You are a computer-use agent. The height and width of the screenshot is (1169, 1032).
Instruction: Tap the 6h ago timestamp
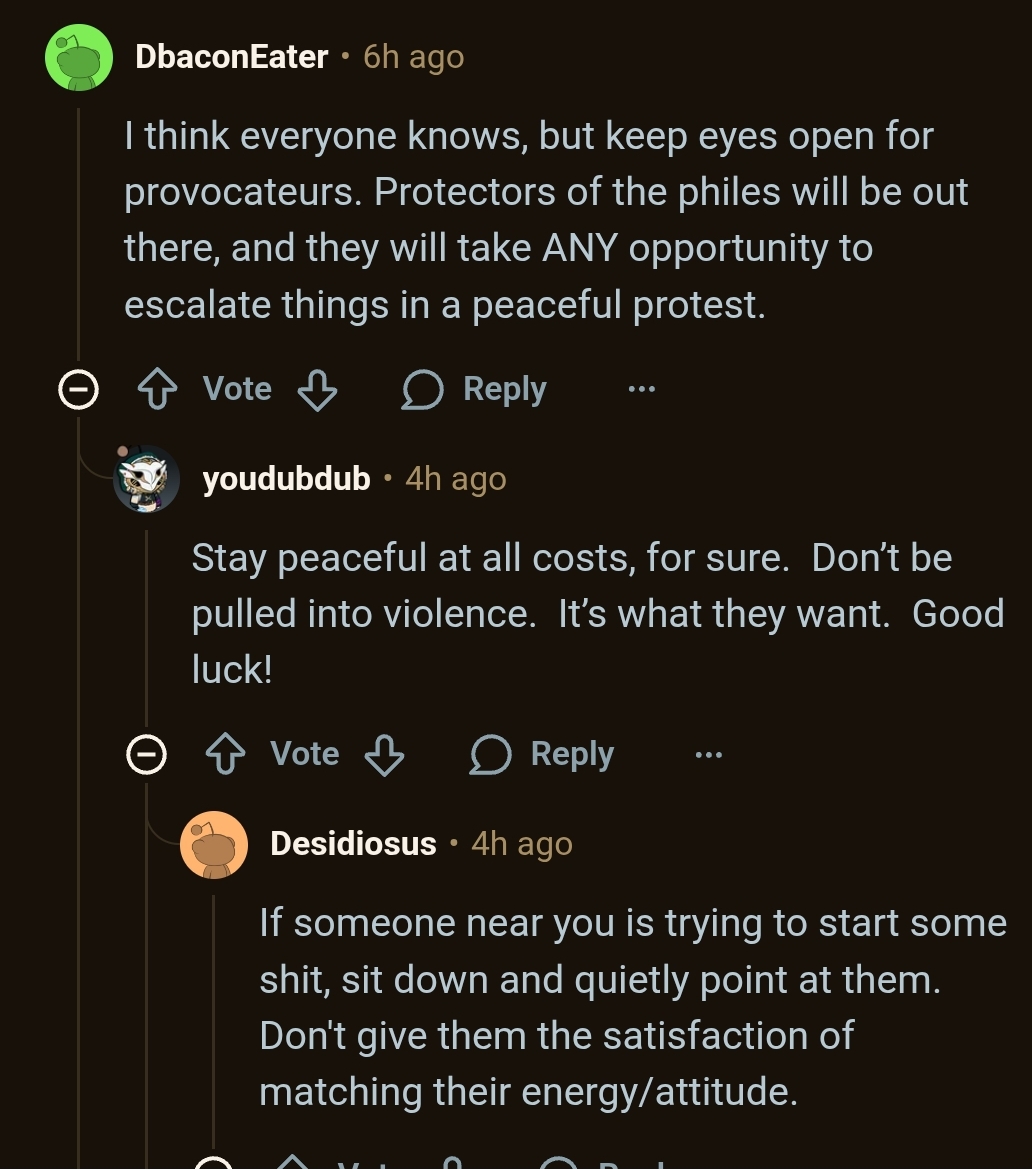coord(413,57)
